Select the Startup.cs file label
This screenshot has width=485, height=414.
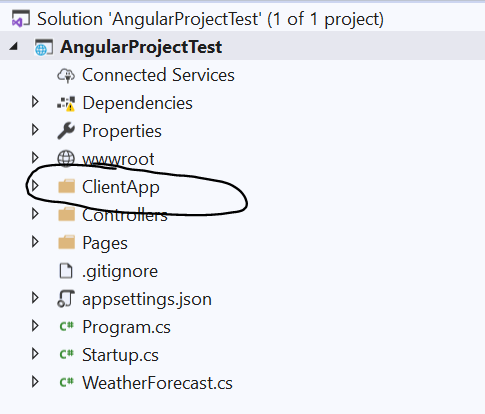coord(120,355)
